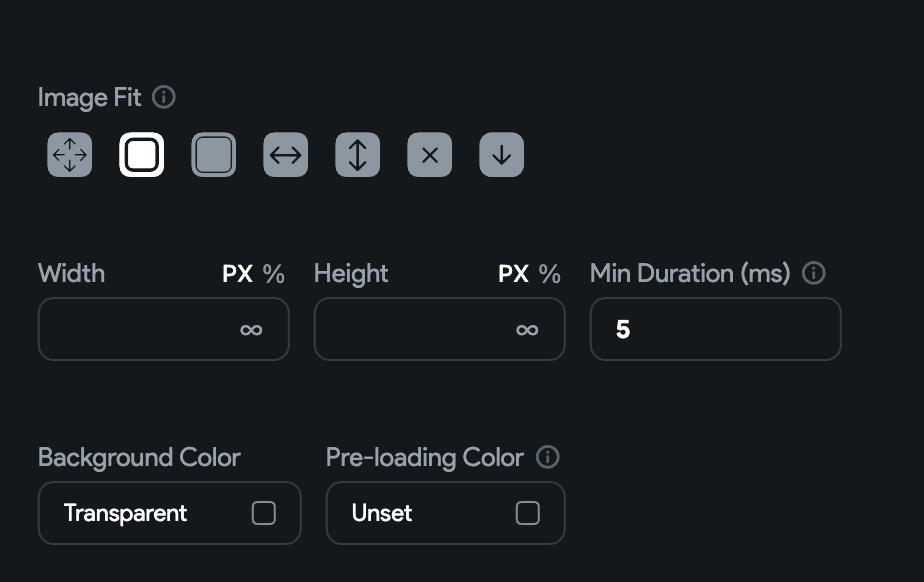The image size is (924, 582).
Task: Click the Background Color transparency swatch
Action: tap(264, 513)
